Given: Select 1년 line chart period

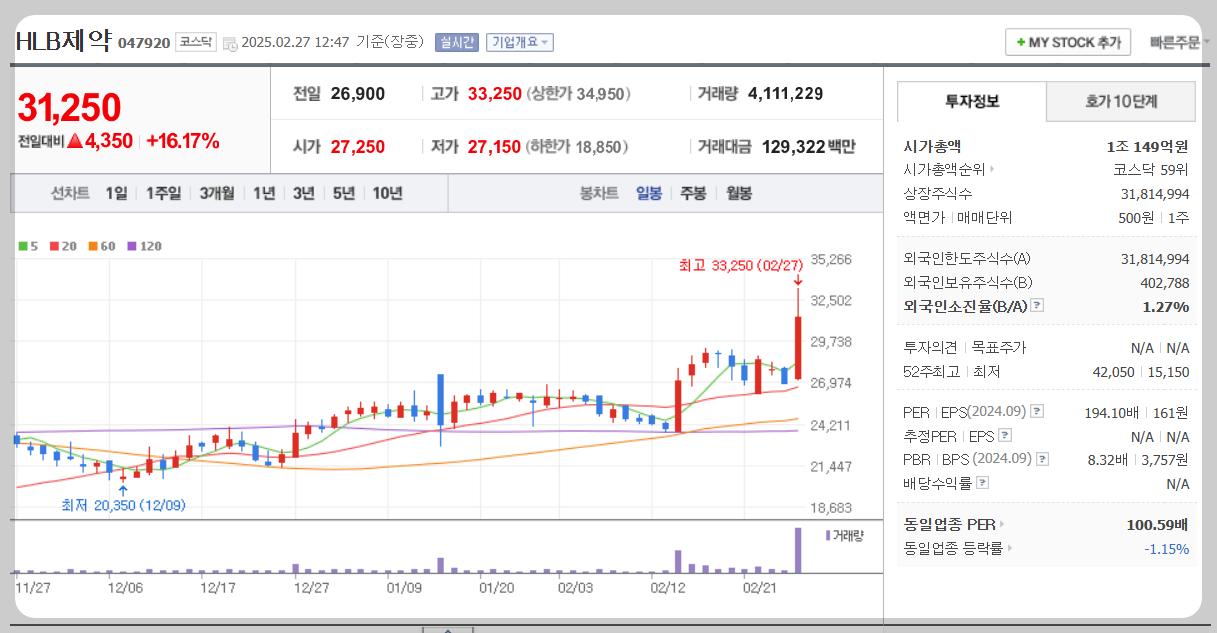Looking at the screenshot, I should click(264, 193).
